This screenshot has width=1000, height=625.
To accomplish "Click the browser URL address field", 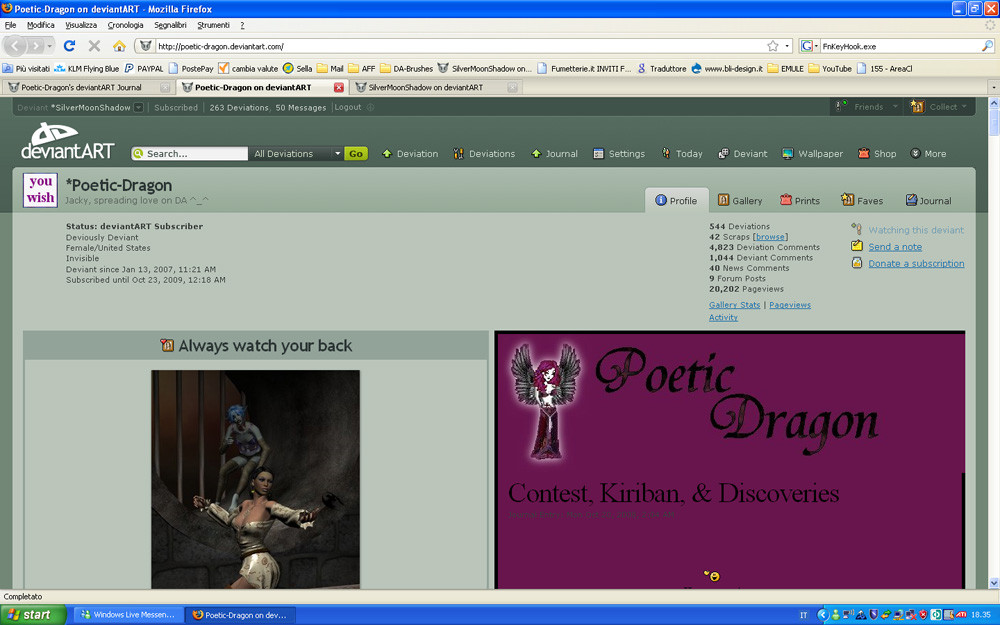I will point(459,46).
